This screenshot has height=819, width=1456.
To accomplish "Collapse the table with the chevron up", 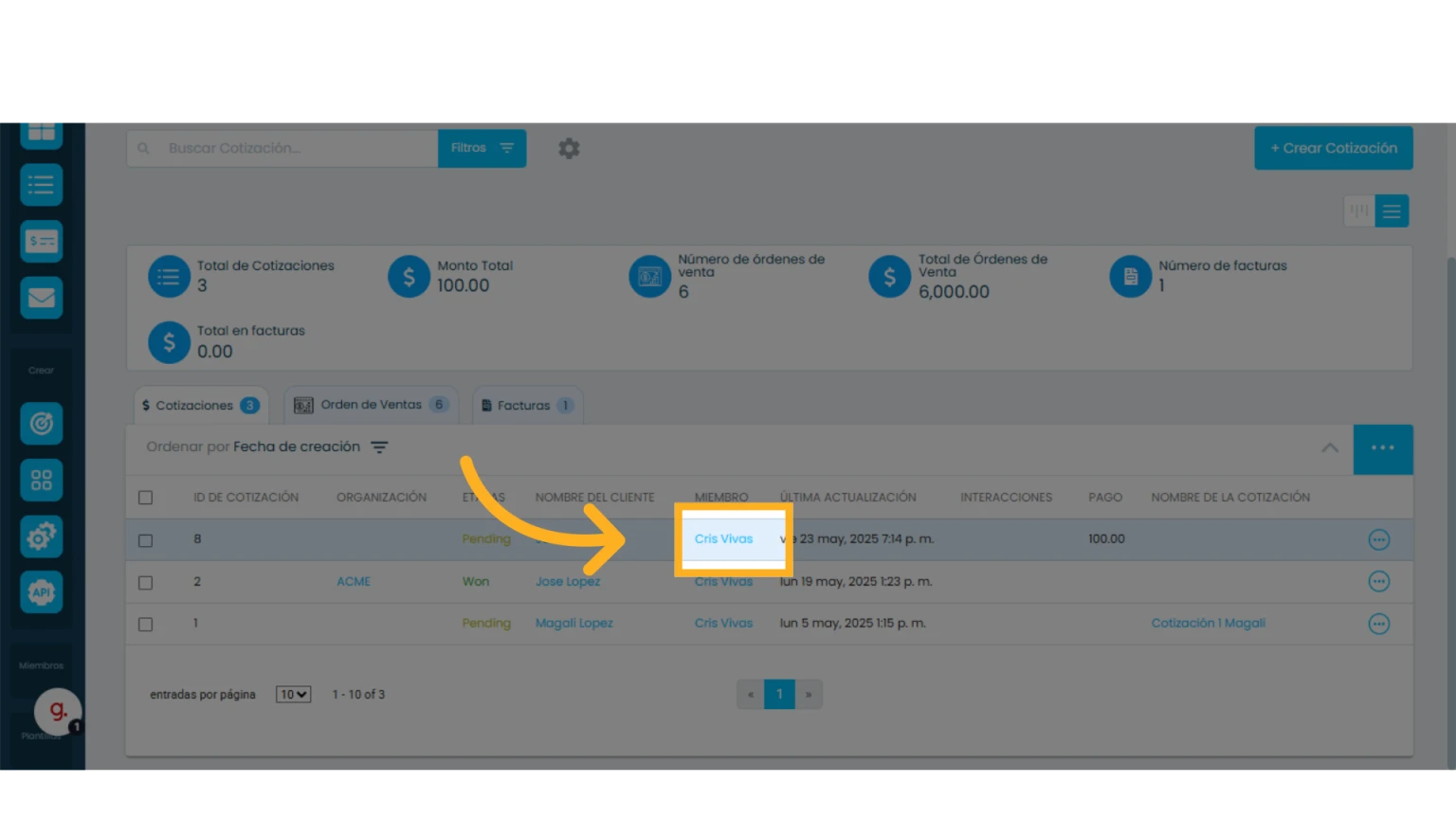I will [1330, 448].
